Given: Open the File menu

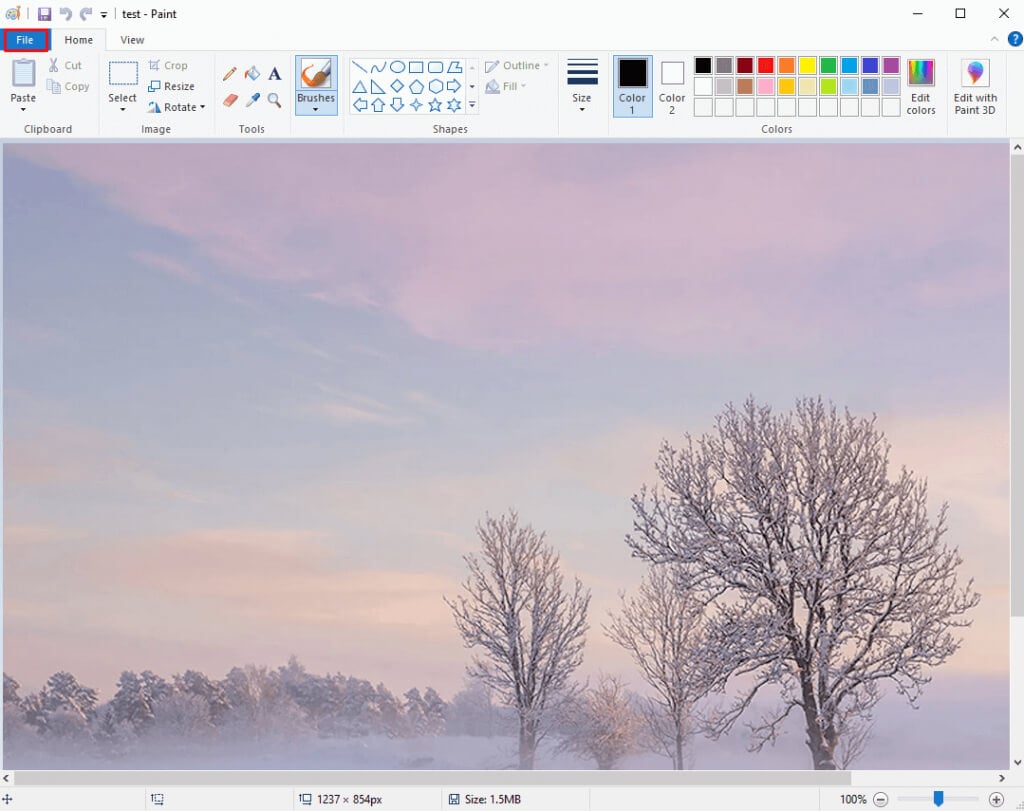Looking at the screenshot, I should [25, 40].
